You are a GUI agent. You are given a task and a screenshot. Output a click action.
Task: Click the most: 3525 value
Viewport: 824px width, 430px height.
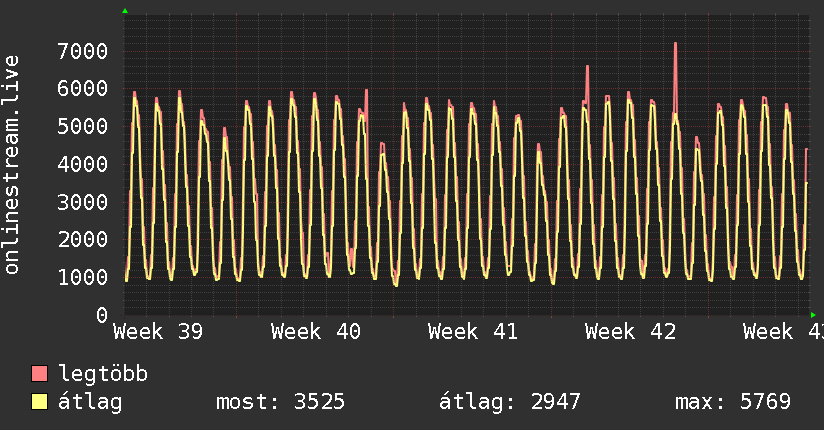click(x=281, y=402)
